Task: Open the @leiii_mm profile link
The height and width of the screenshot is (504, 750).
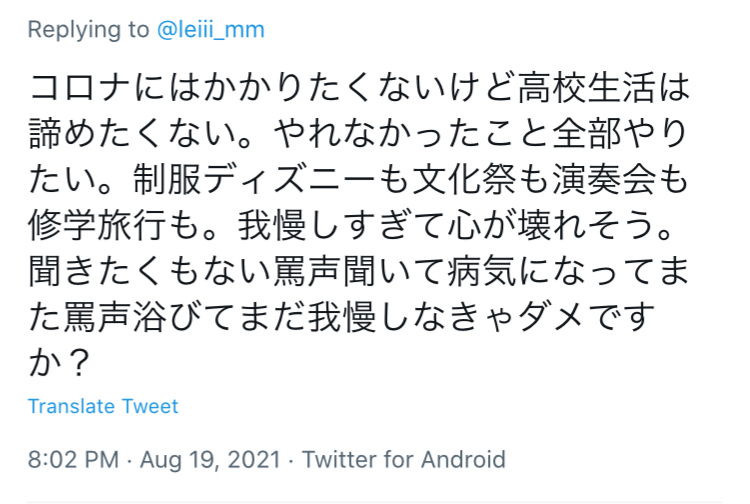Action: (211, 29)
